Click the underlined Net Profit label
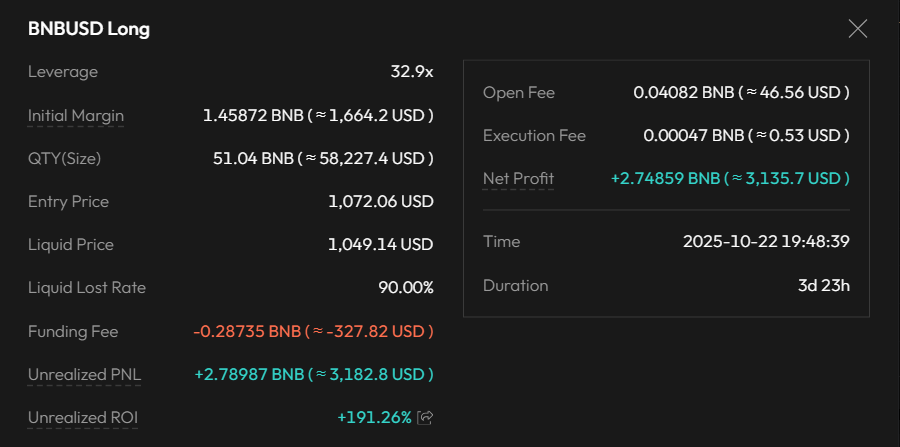 point(518,178)
